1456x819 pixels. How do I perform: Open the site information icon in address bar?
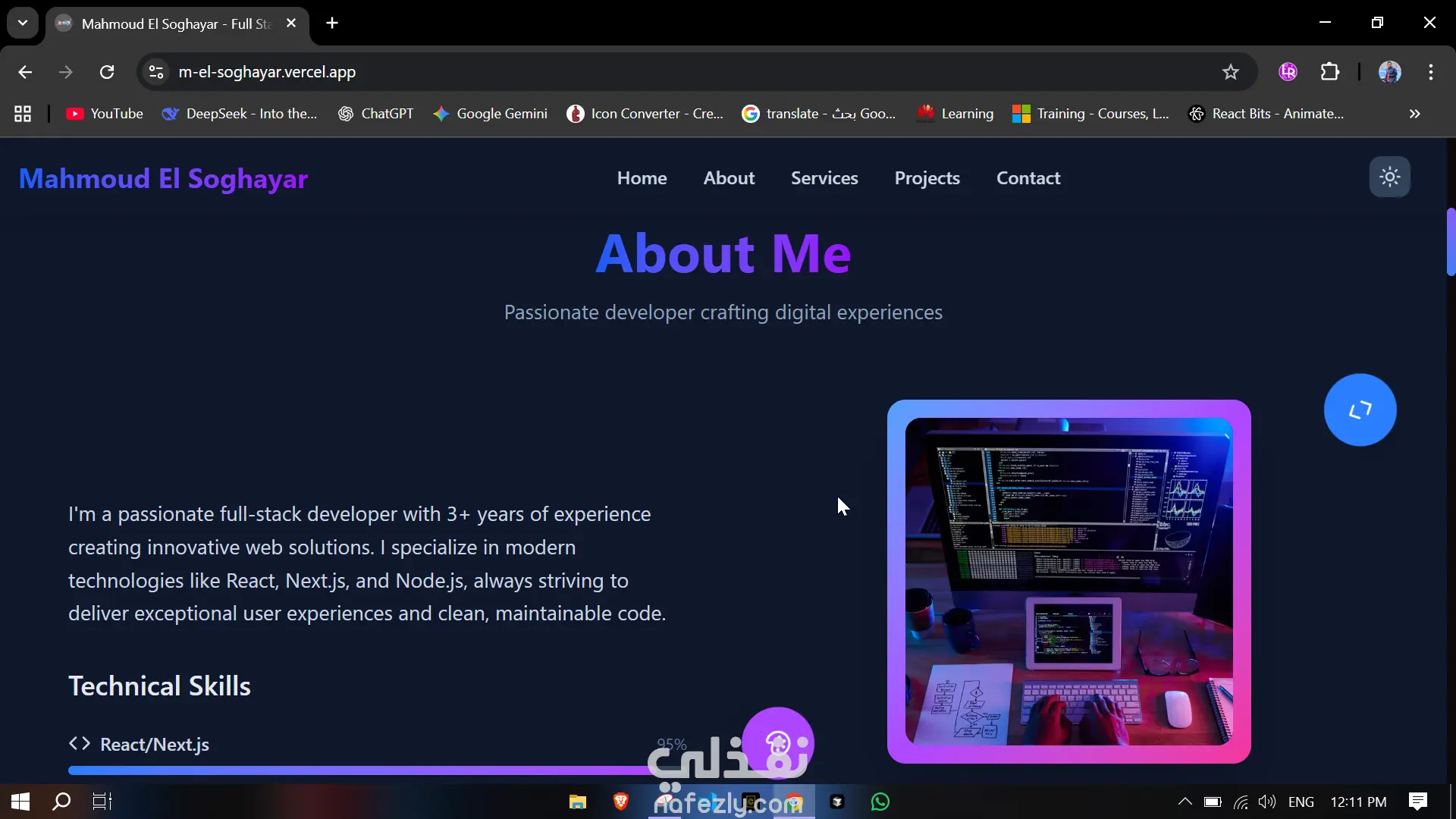click(156, 72)
